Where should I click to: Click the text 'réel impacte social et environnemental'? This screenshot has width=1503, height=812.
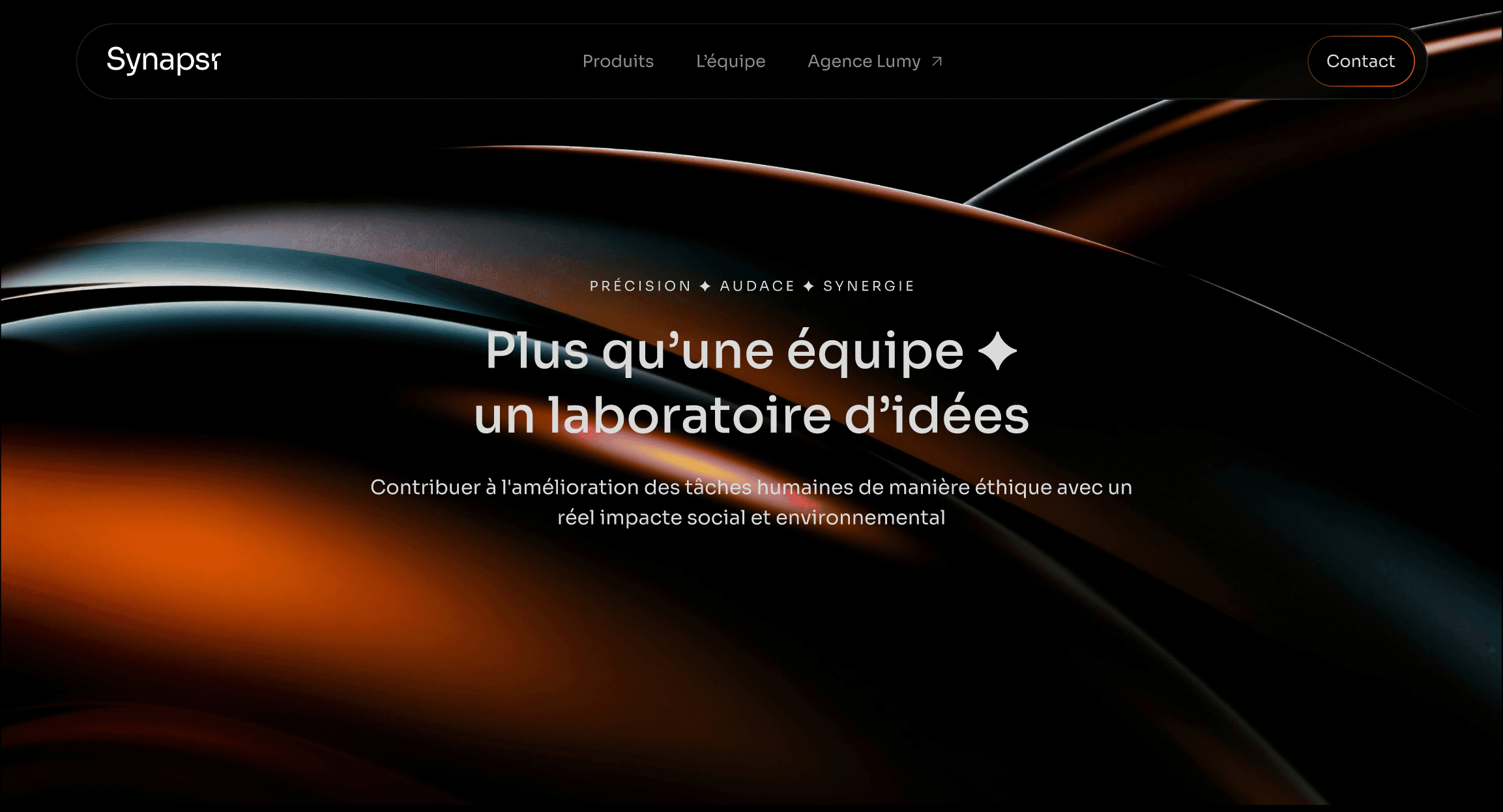751,517
